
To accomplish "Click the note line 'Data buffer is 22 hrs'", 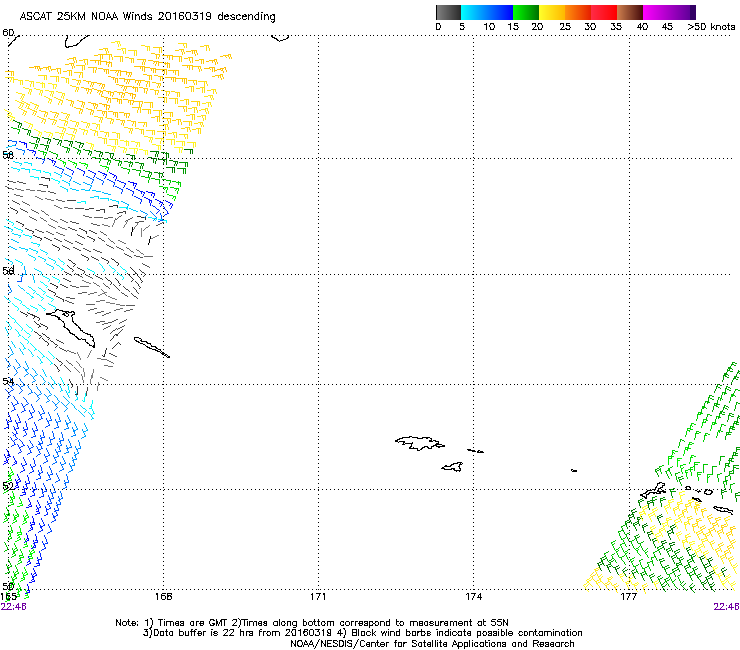I will point(202,633).
